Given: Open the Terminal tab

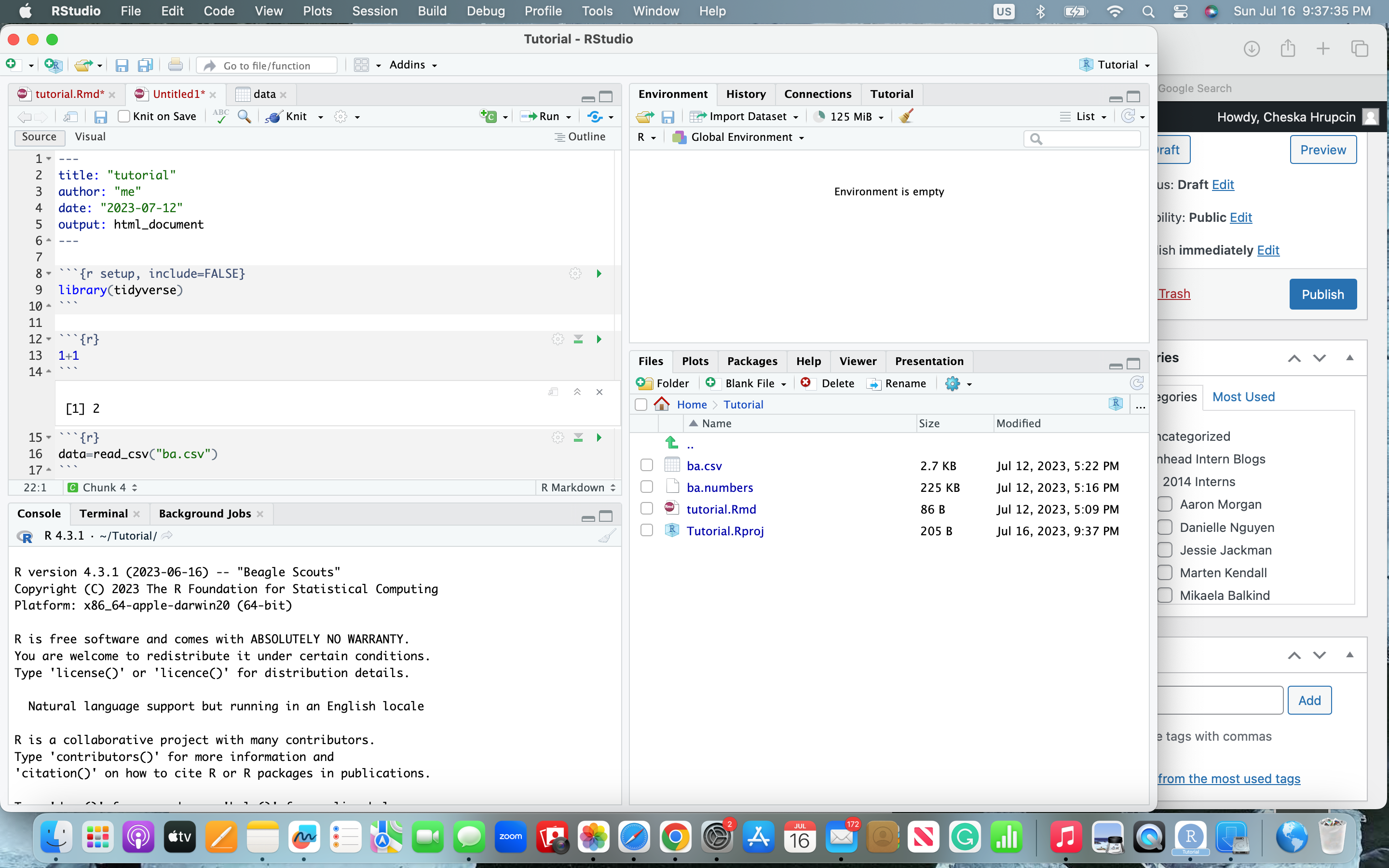Looking at the screenshot, I should tap(103, 514).
